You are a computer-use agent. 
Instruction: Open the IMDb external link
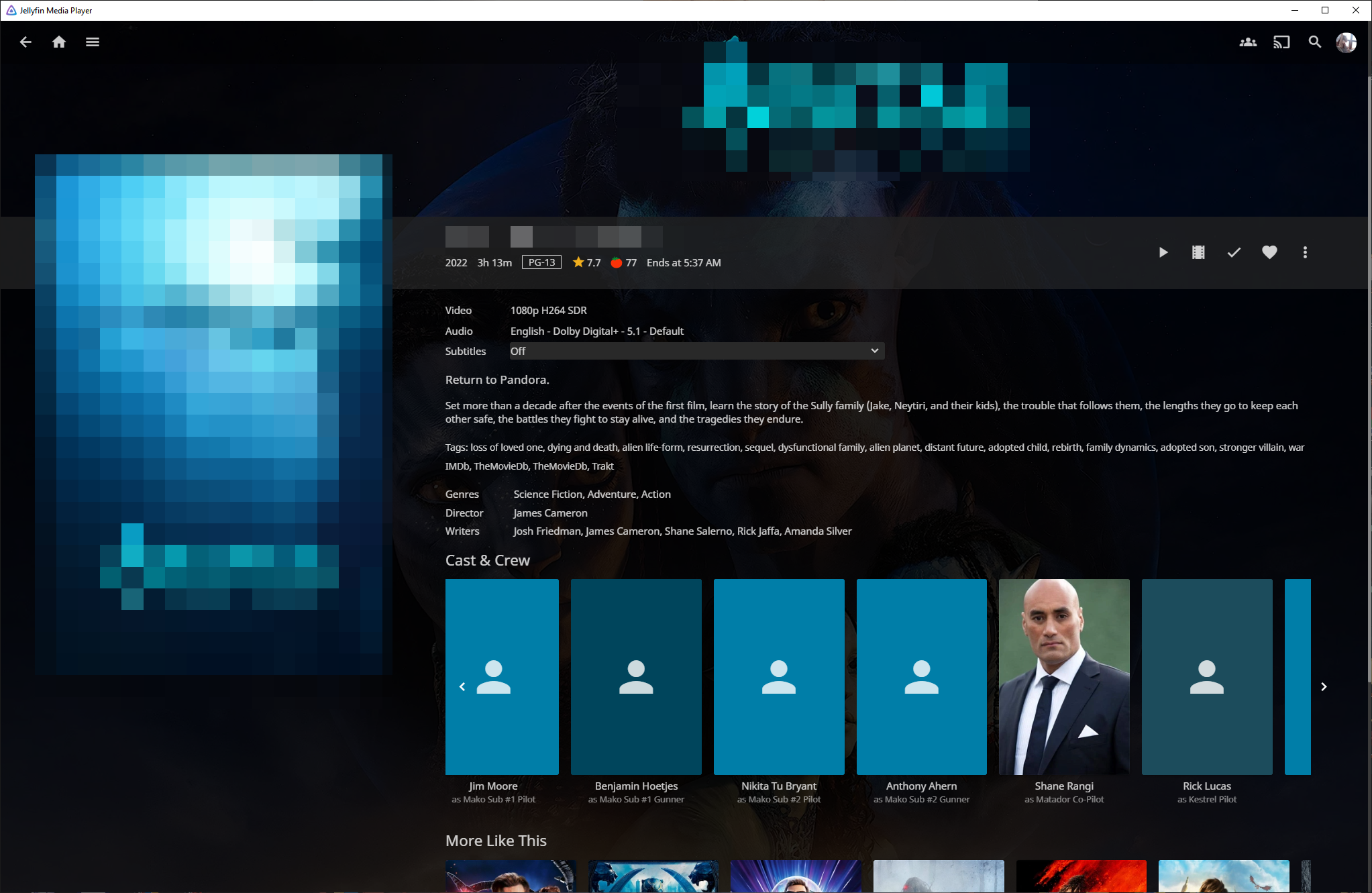click(x=457, y=466)
